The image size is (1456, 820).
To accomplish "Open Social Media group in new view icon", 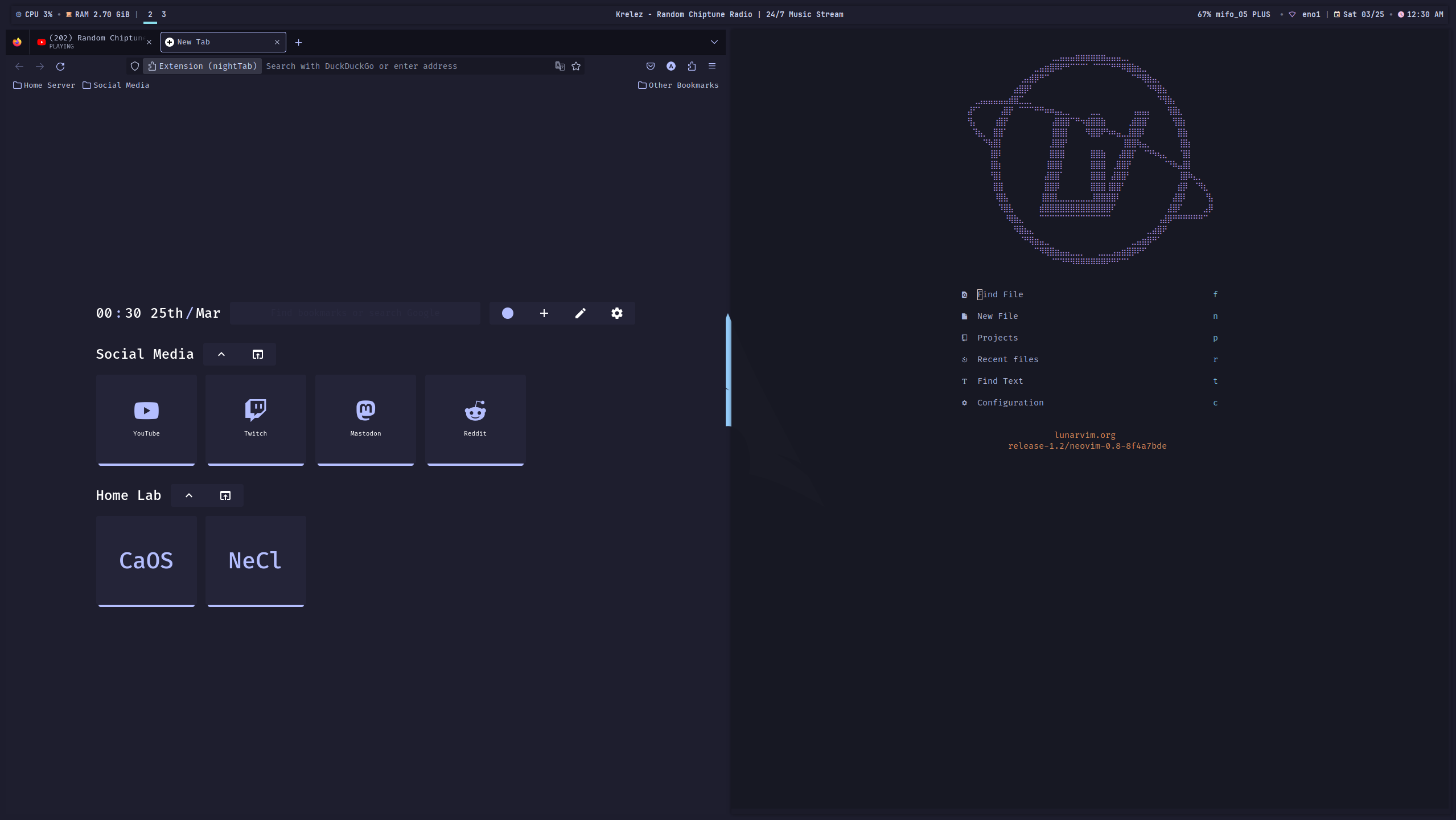I will coord(257,354).
